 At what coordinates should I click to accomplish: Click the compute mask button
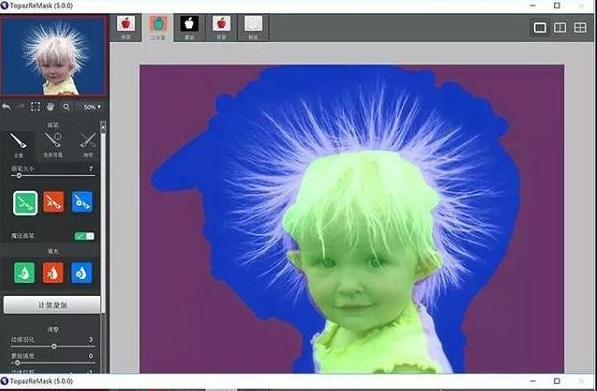click(x=52, y=305)
